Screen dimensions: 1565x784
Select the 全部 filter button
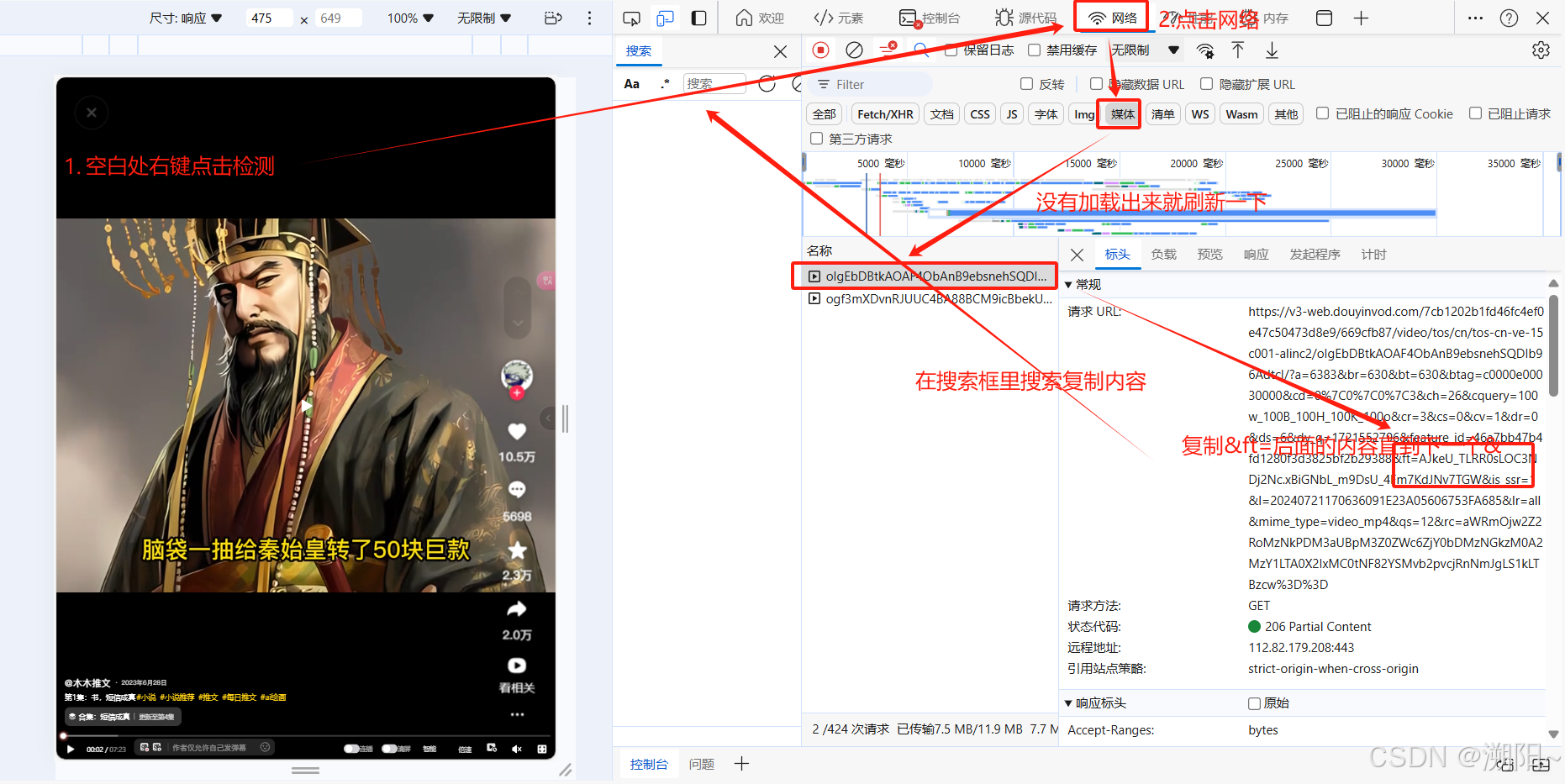(825, 114)
